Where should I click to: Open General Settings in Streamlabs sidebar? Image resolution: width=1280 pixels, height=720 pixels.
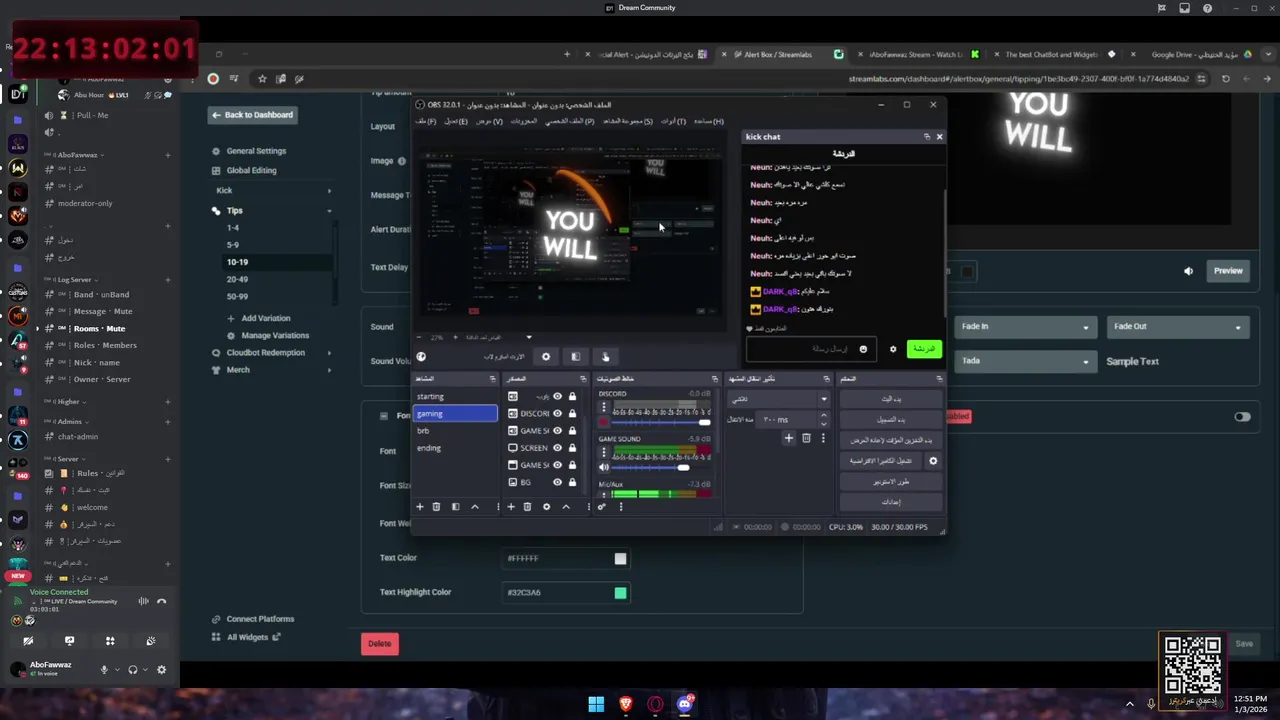[256, 151]
